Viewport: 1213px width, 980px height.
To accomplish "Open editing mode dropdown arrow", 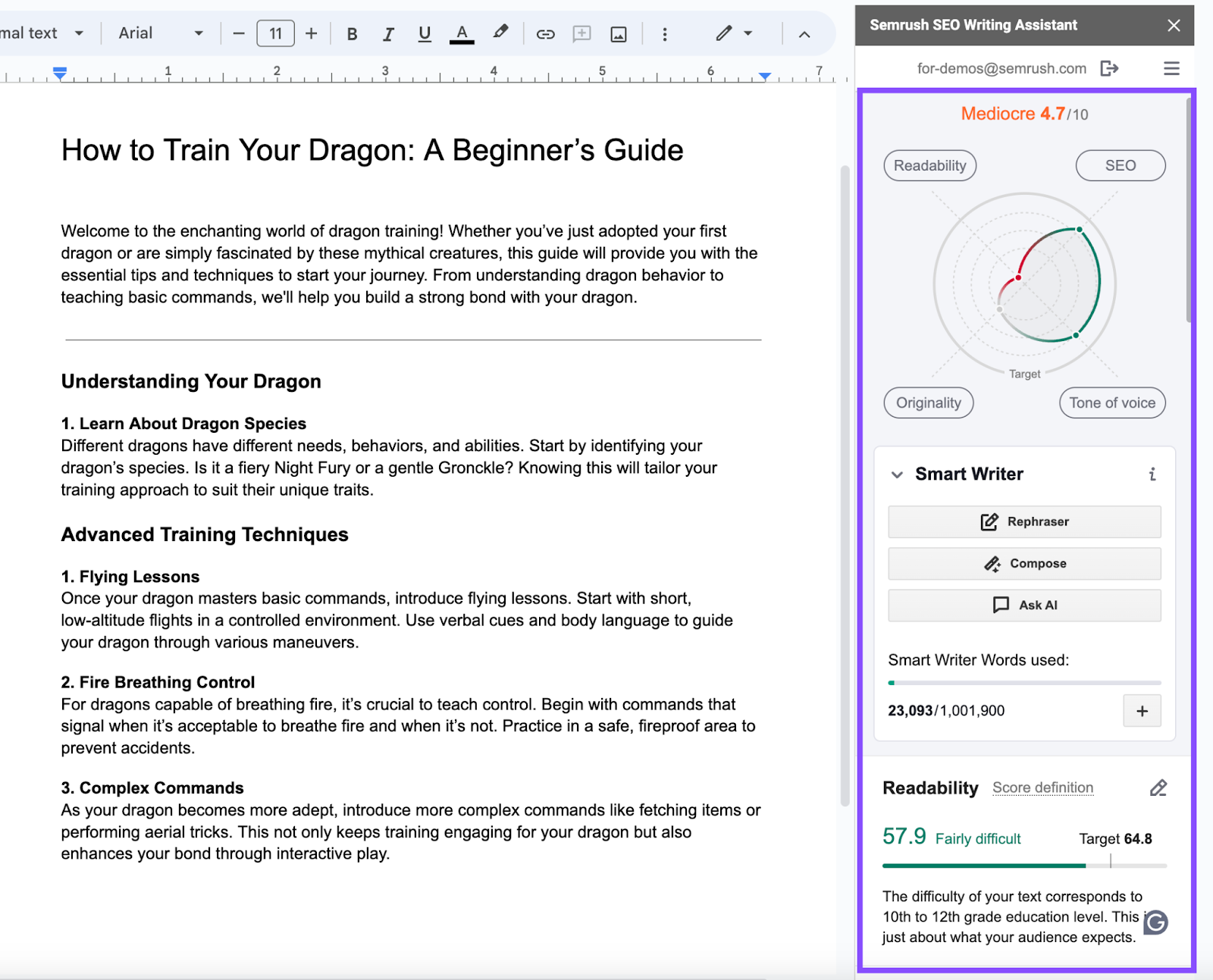I will (x=748, y=33).
